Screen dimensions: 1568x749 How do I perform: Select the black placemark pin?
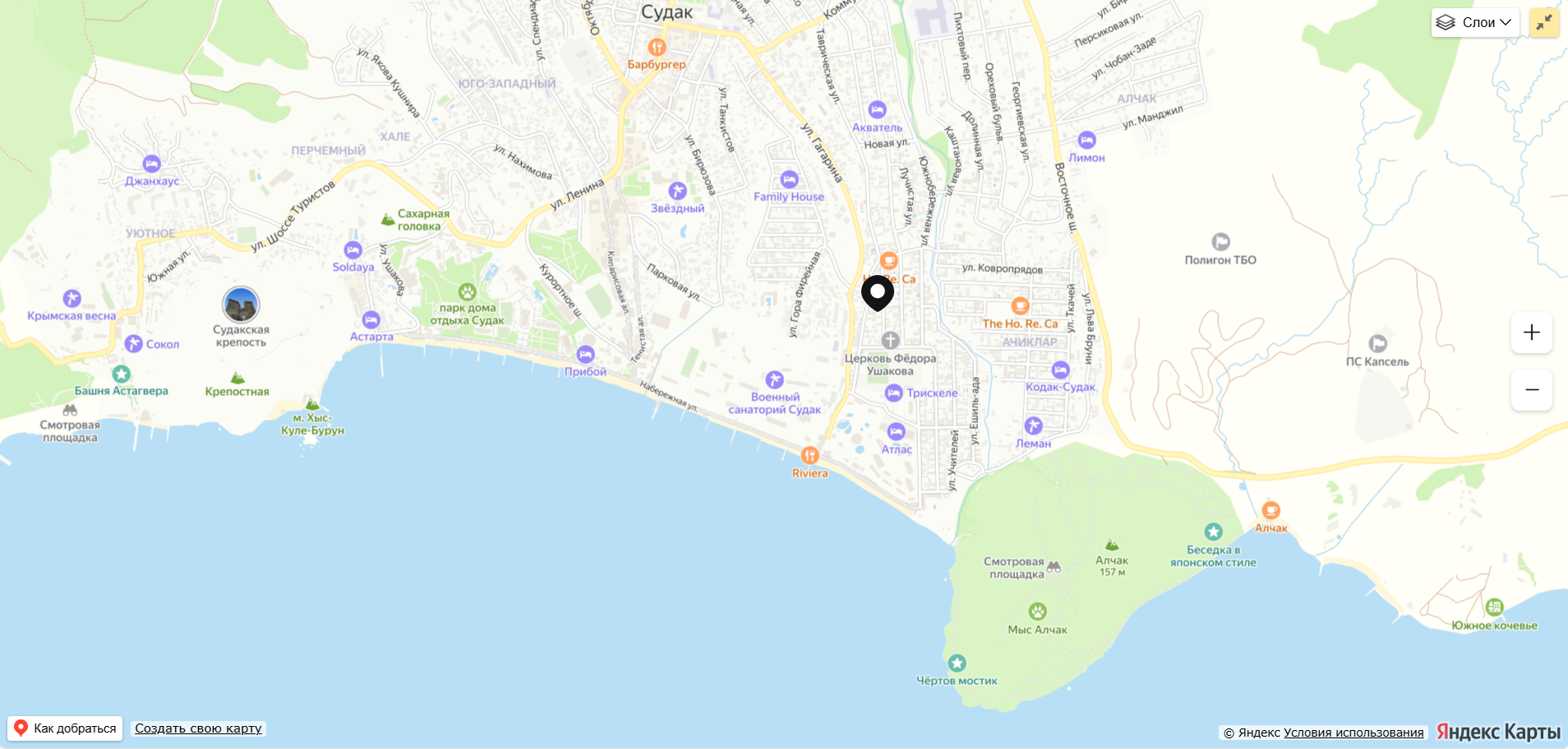pos(878,293)
